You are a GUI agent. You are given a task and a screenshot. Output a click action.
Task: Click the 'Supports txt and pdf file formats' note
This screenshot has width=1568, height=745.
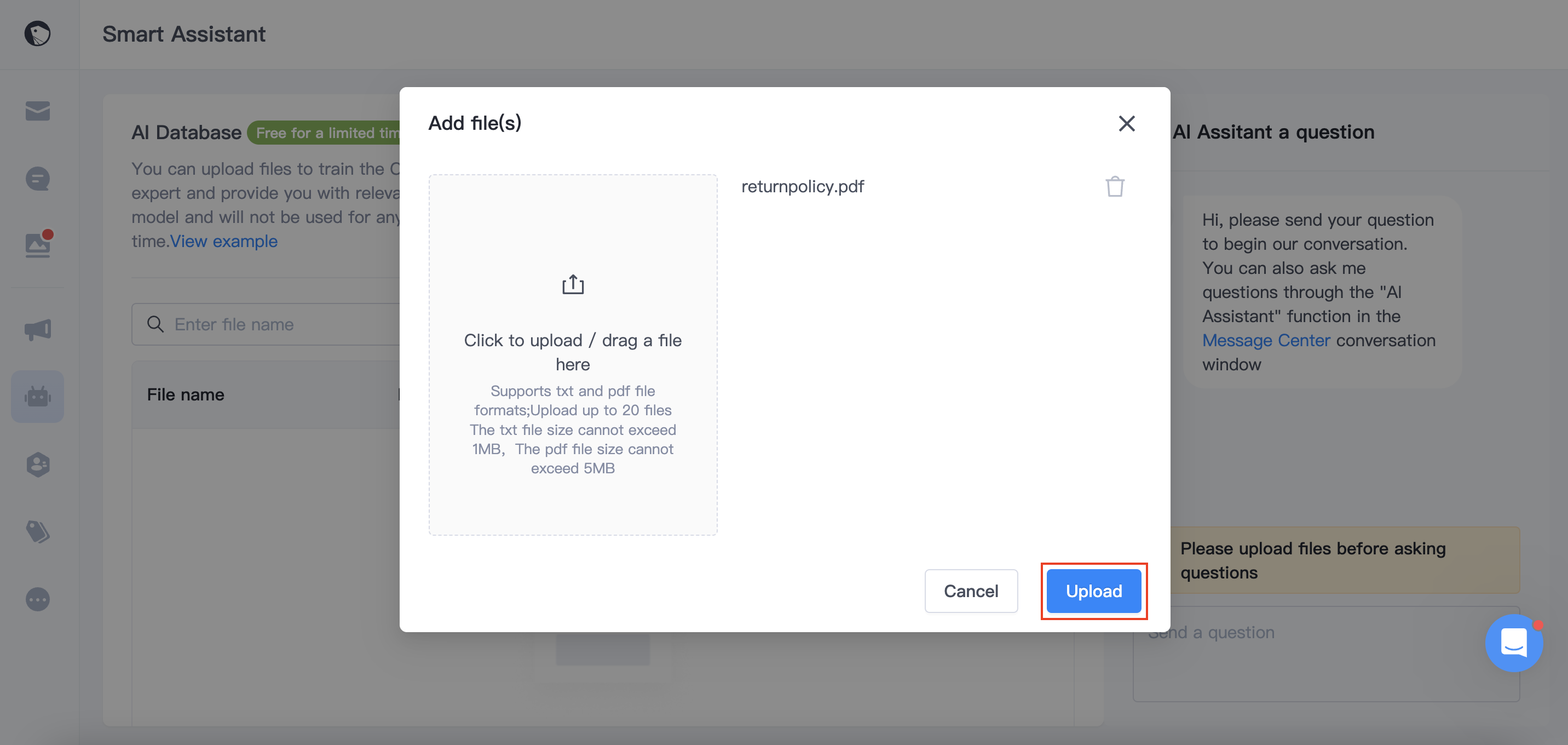coord(573,429)
